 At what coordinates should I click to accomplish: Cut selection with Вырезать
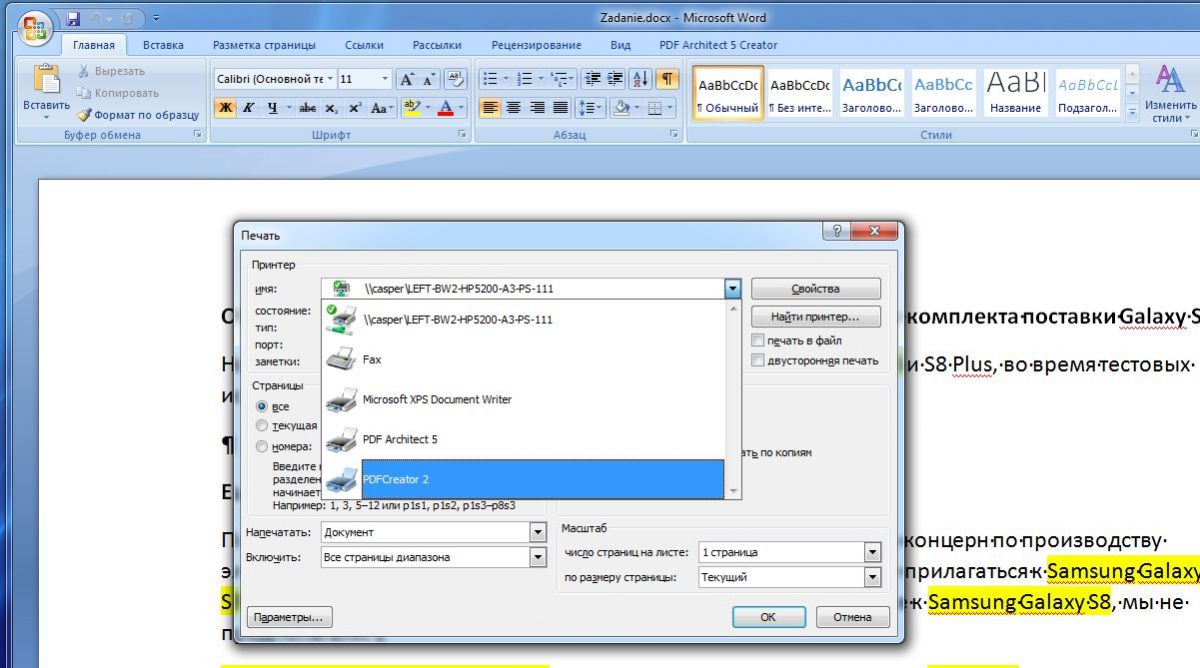pyautogui.click(x=111, y=71)
